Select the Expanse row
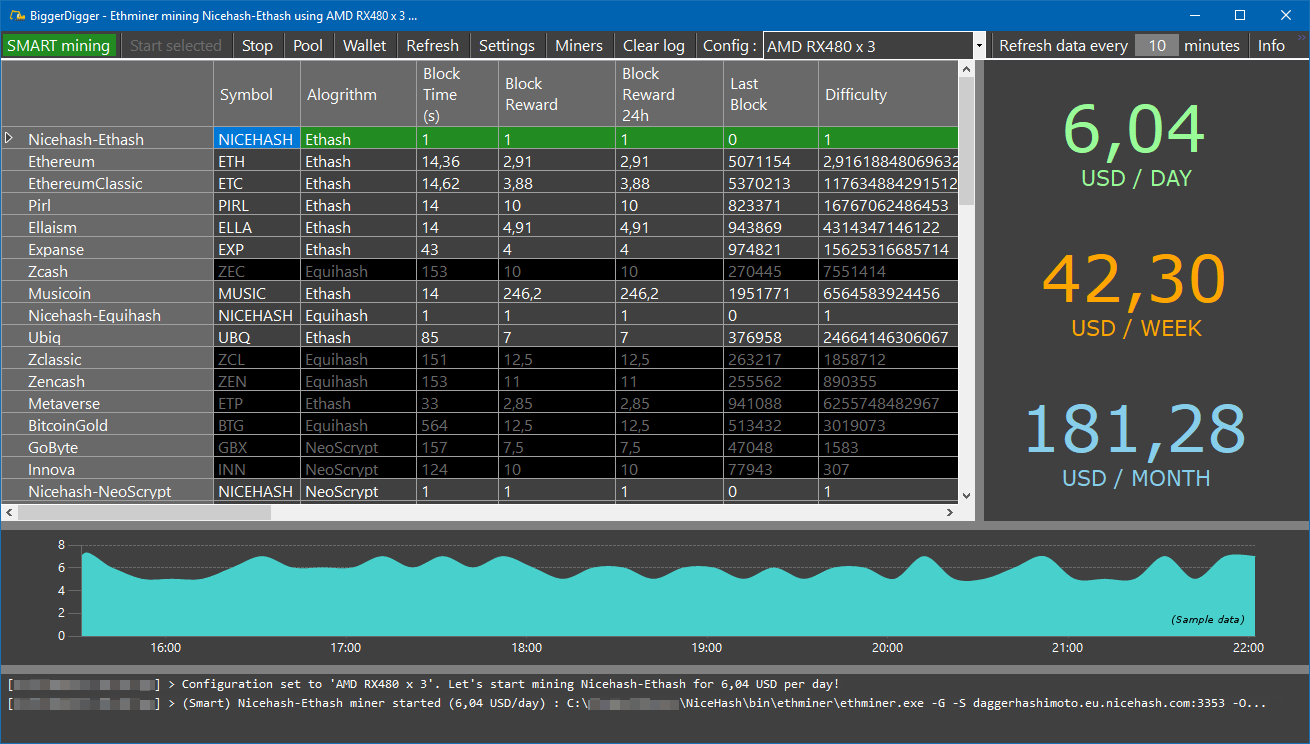The height and width of the screenshot is (744, 1310). pos(480,249)
